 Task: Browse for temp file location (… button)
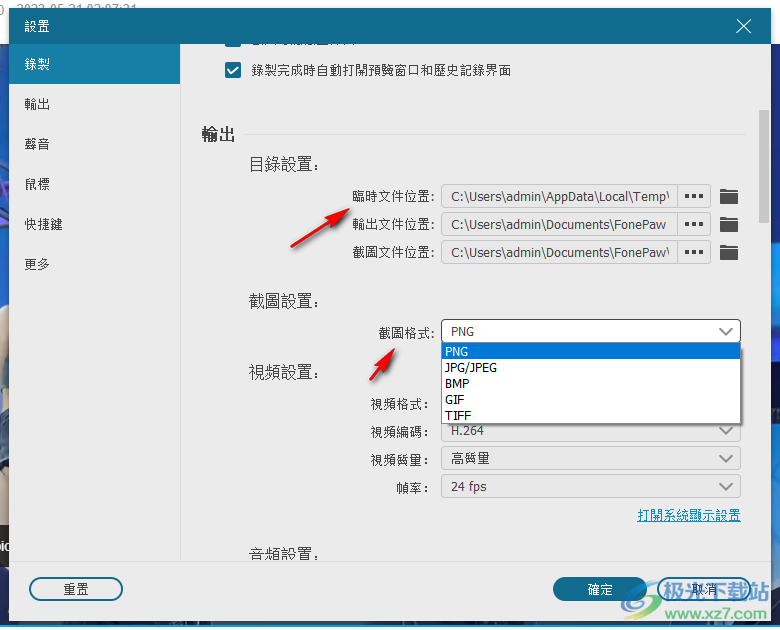[x=693, y=196]
